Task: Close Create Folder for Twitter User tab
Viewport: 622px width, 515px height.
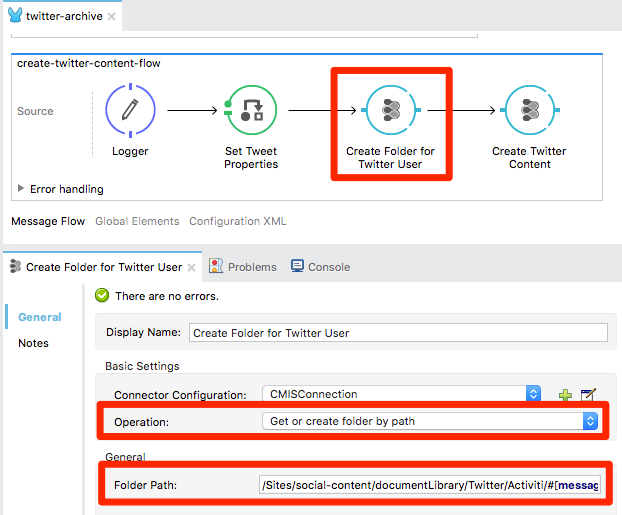Action: 192,267
